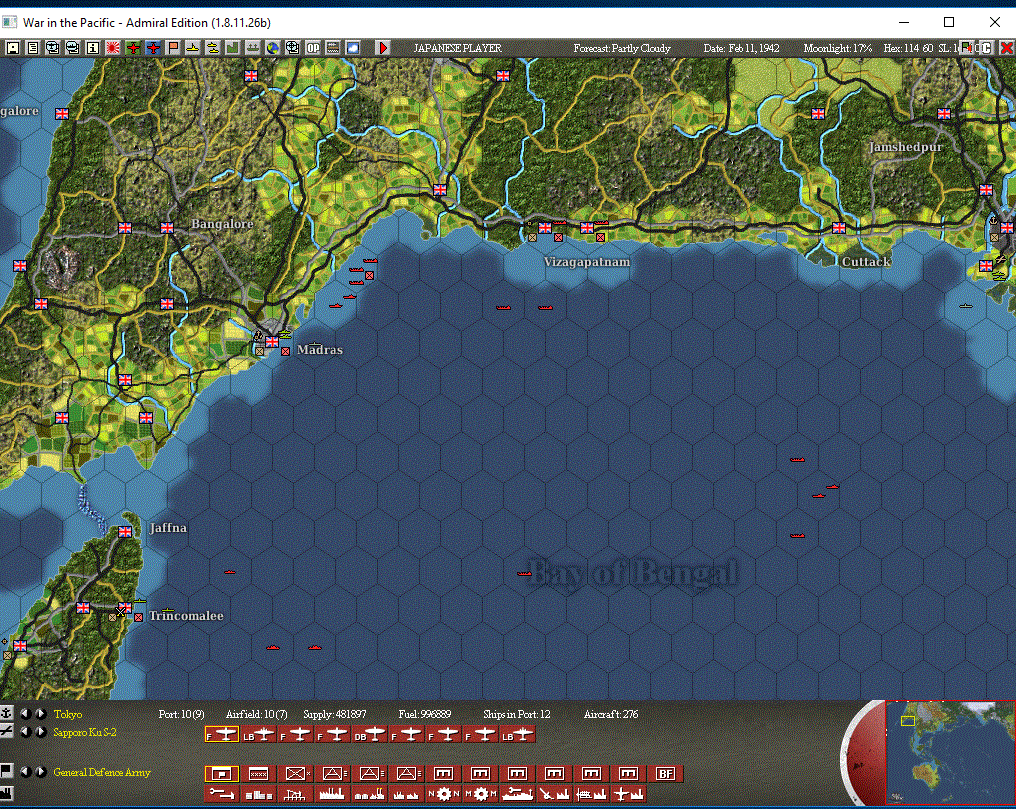Click the N gear N industry icon
This screenshot has height=809, width=1016.
[x=444, y=793]
